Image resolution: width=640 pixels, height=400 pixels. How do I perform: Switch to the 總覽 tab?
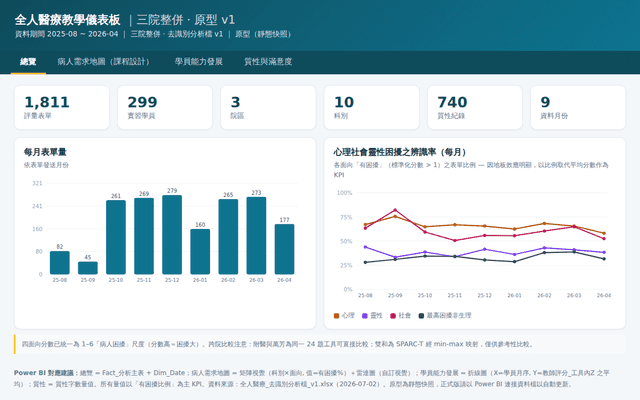[x=28, y=62]
